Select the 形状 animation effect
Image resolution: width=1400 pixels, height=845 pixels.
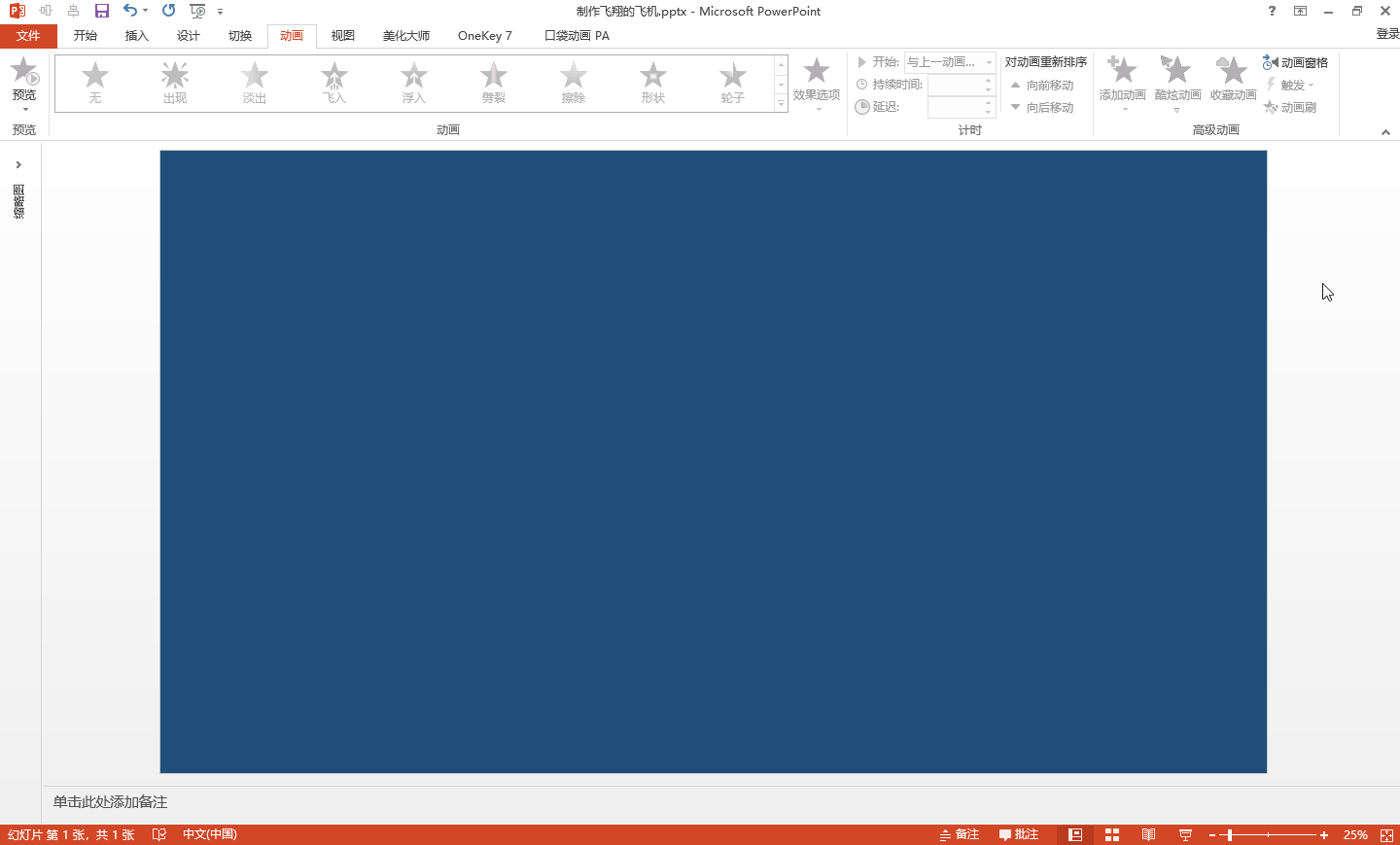point(653,84)
